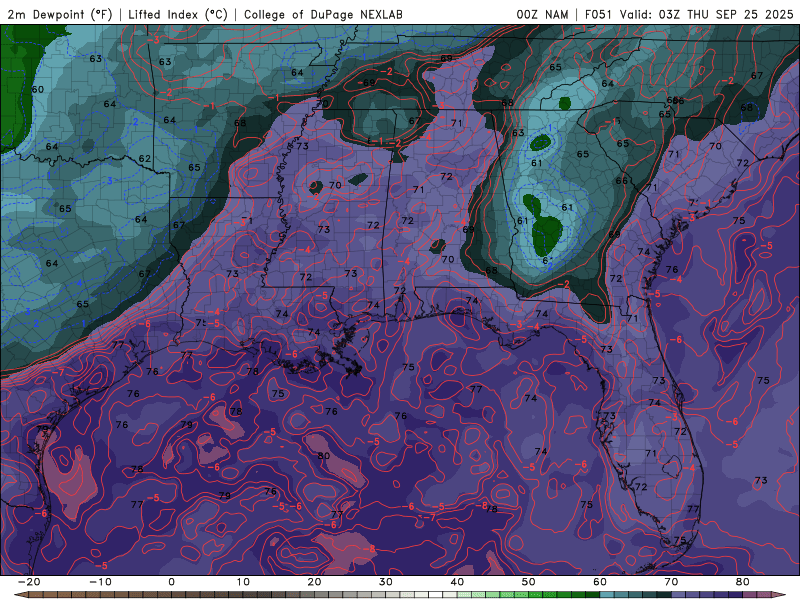The image size is (800, 600).
Task: Click the '40' color scale label
Action: 457,582
